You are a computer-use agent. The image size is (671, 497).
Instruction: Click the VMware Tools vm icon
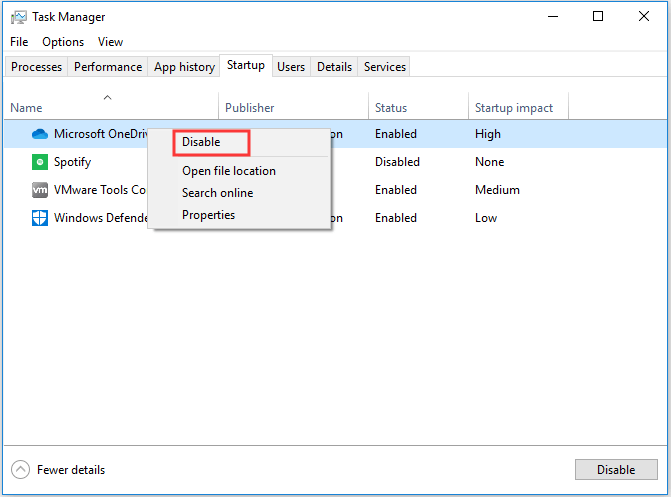[40, 190]
